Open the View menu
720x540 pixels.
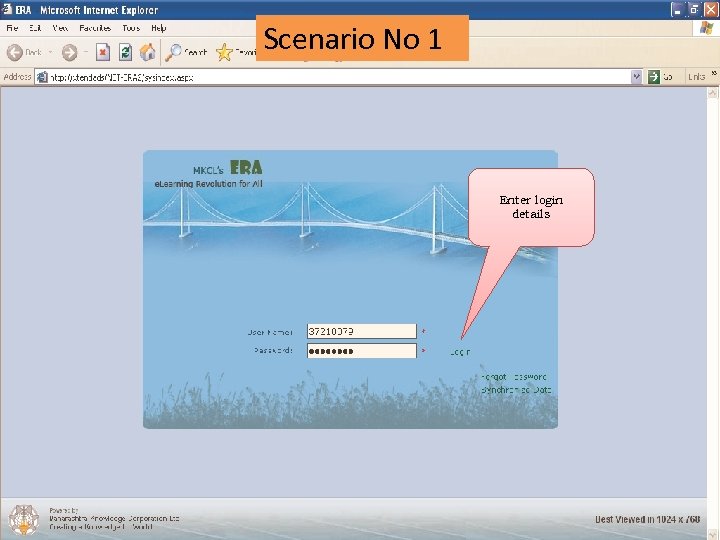(60, 28)
